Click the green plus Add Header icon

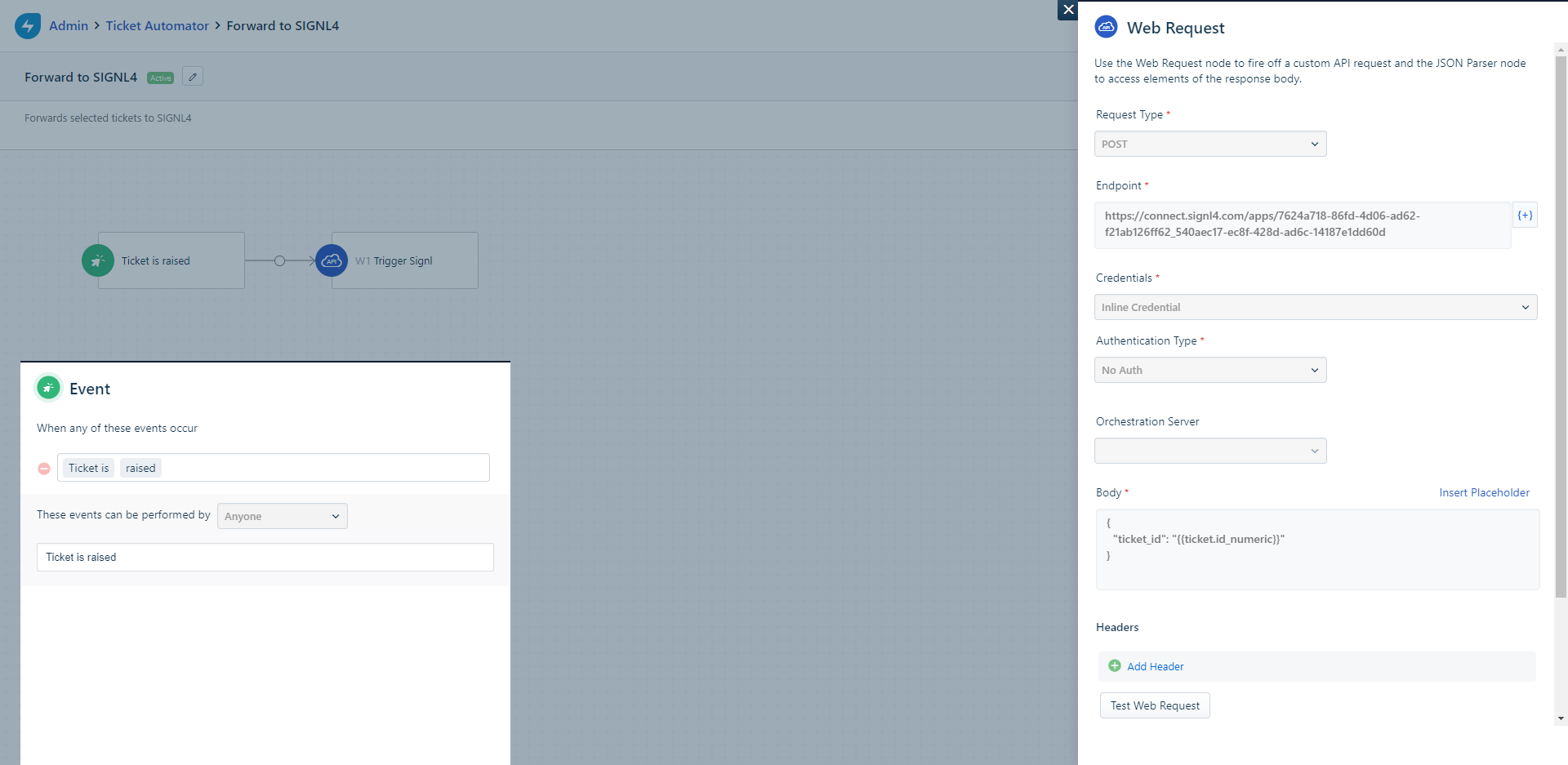pyautogui.click(x=1115, y=666)
